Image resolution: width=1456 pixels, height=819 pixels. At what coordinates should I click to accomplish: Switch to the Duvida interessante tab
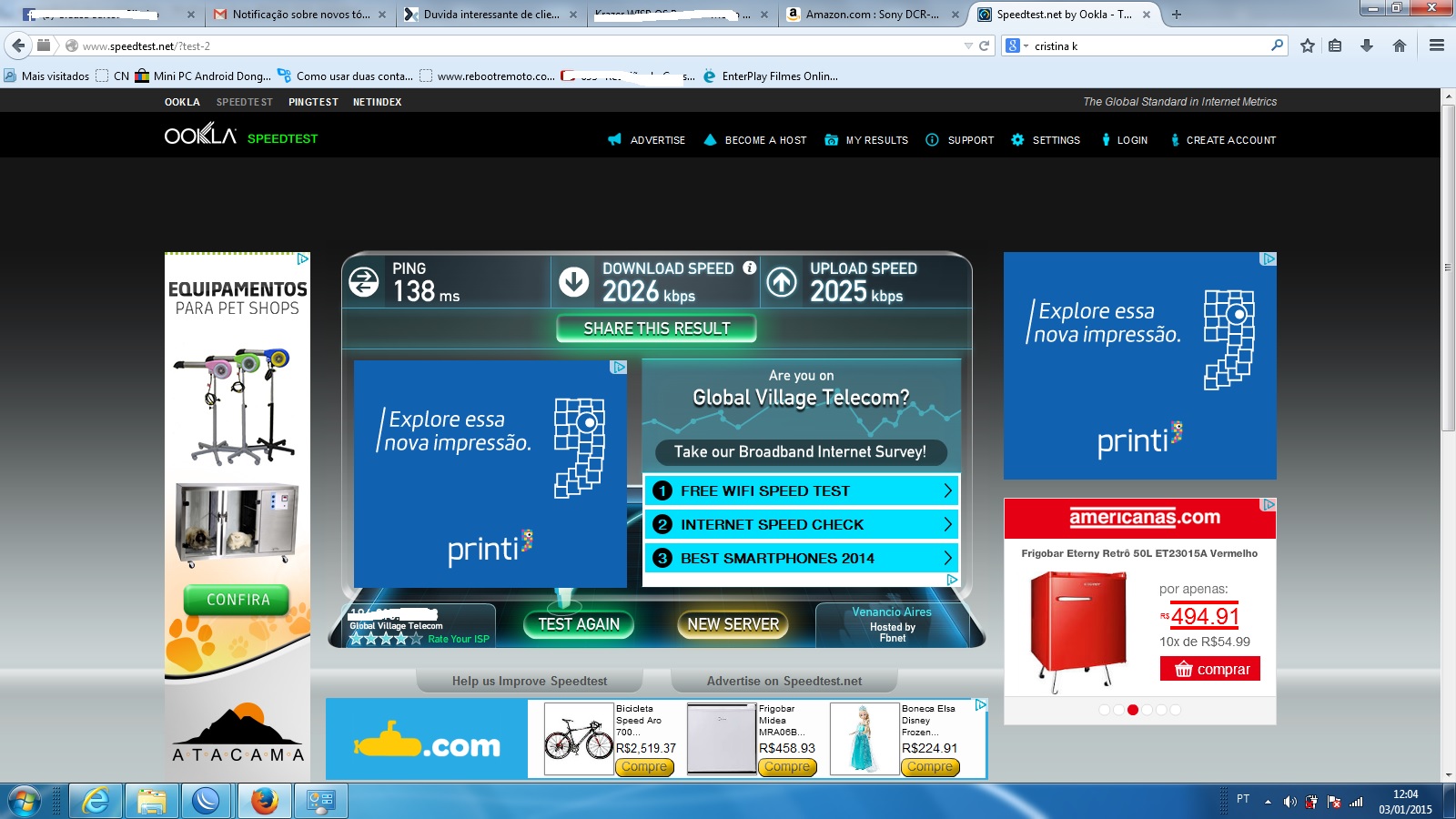coord(491,15)
